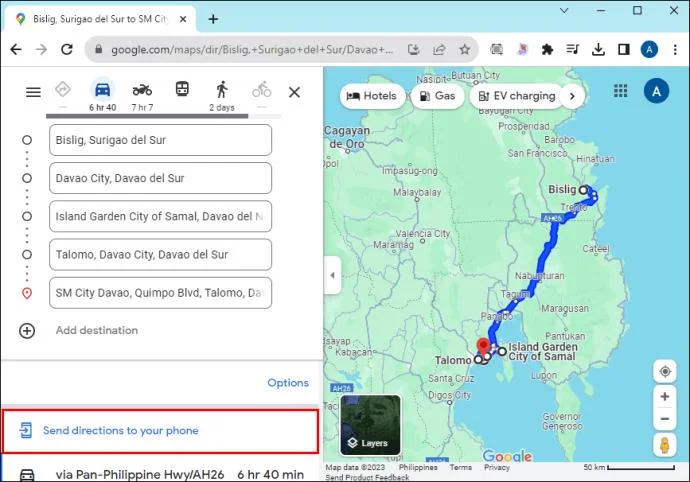
Task: Click the Bislig waypoint marker on map
Action: (x=583, y=190)
